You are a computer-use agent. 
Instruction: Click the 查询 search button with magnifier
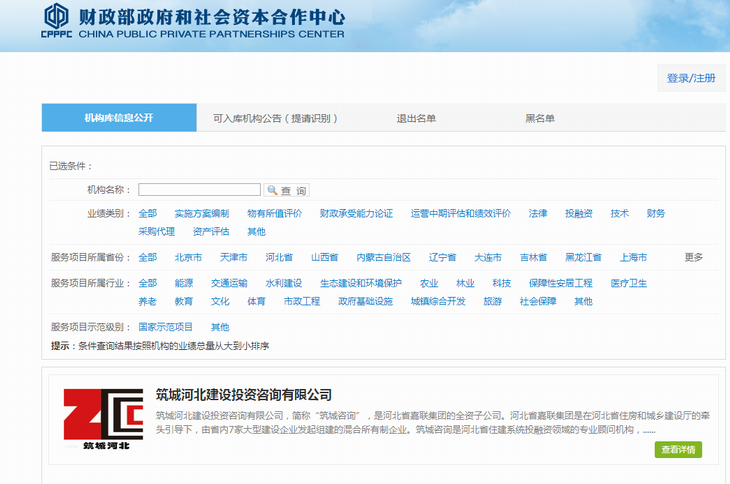click(x=286, y=190)
